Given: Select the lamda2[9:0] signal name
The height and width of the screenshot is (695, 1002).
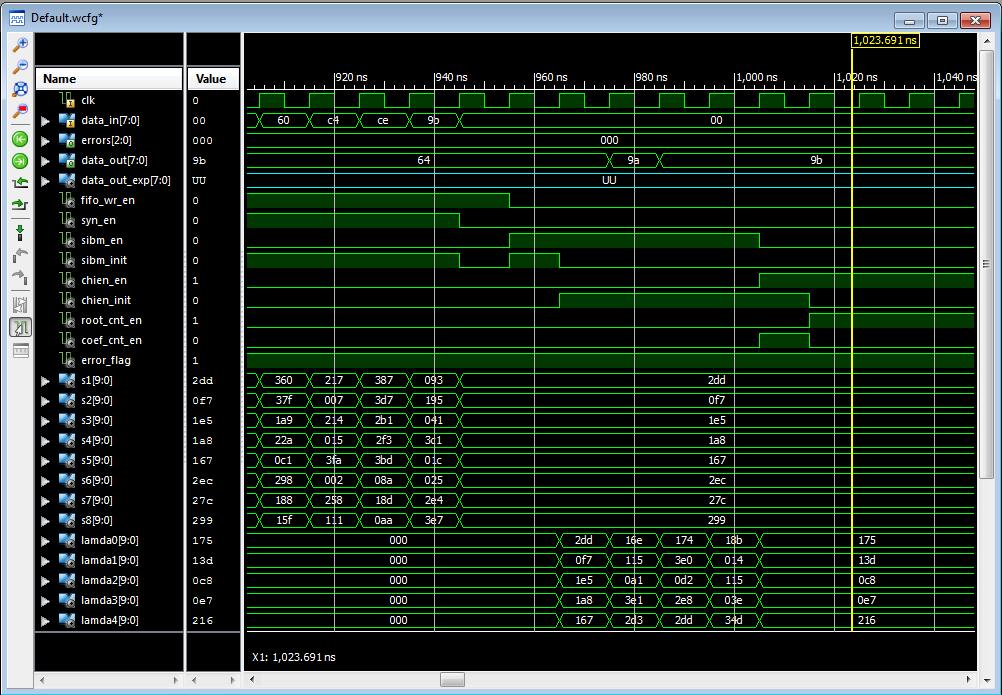Looking at the screenshot, I should tap(109, 580).
